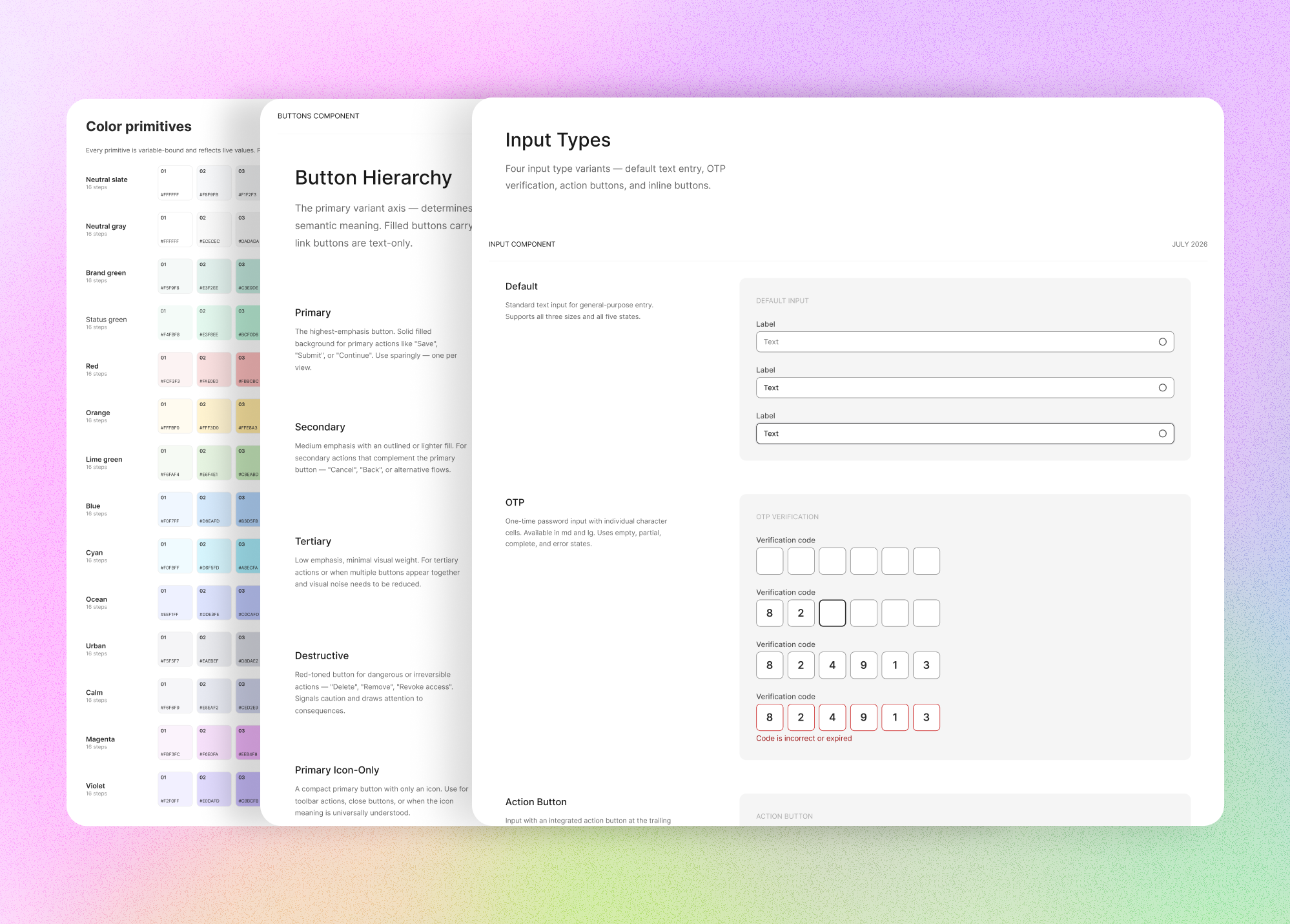Click the 'Button Hierarchy' heading
1290x924 pixels.
pyautogui.click(x=373, y=178)
